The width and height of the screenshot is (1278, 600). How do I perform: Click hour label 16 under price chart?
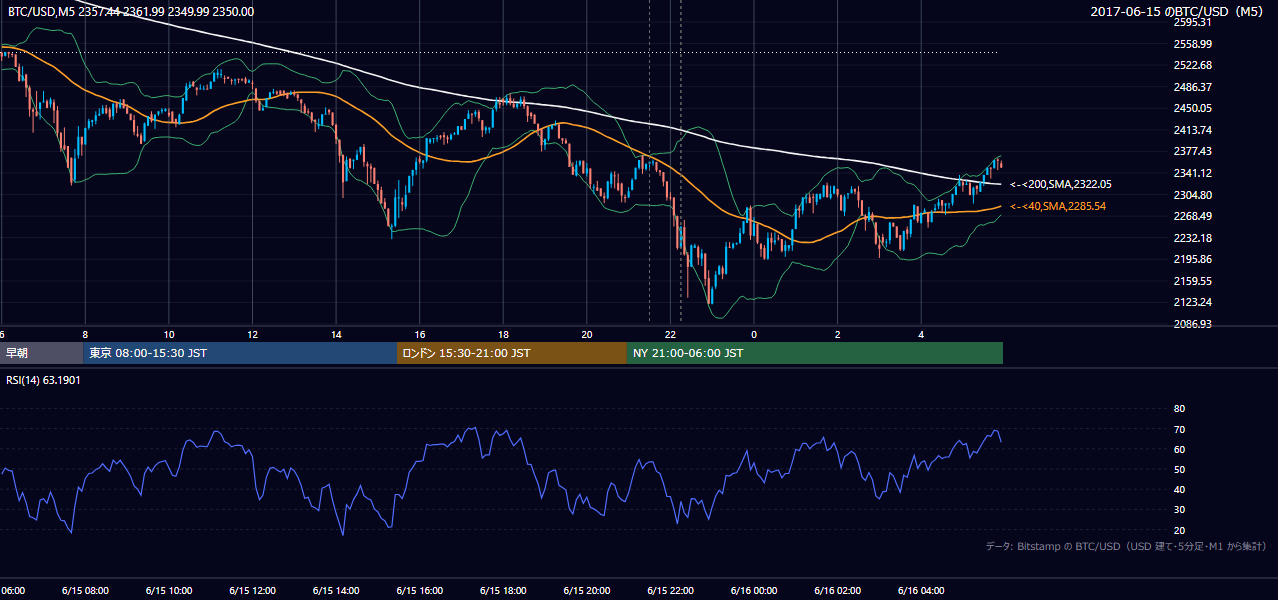[x=420, y=334]
